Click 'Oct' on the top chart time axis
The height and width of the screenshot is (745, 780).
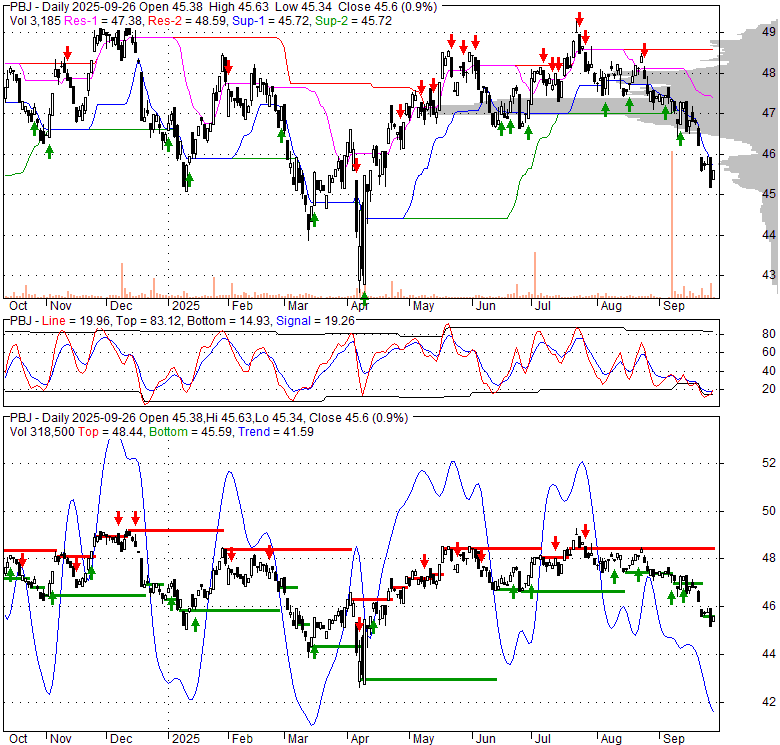[x=18, y=306]
